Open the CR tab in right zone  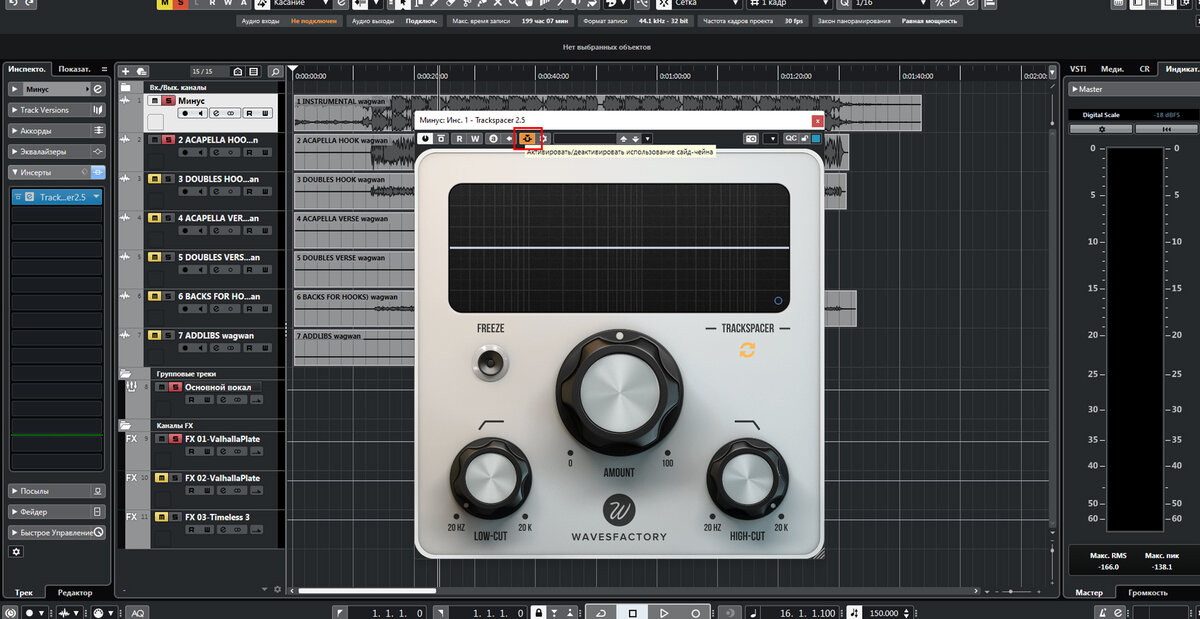click(x=1144, y=69)
